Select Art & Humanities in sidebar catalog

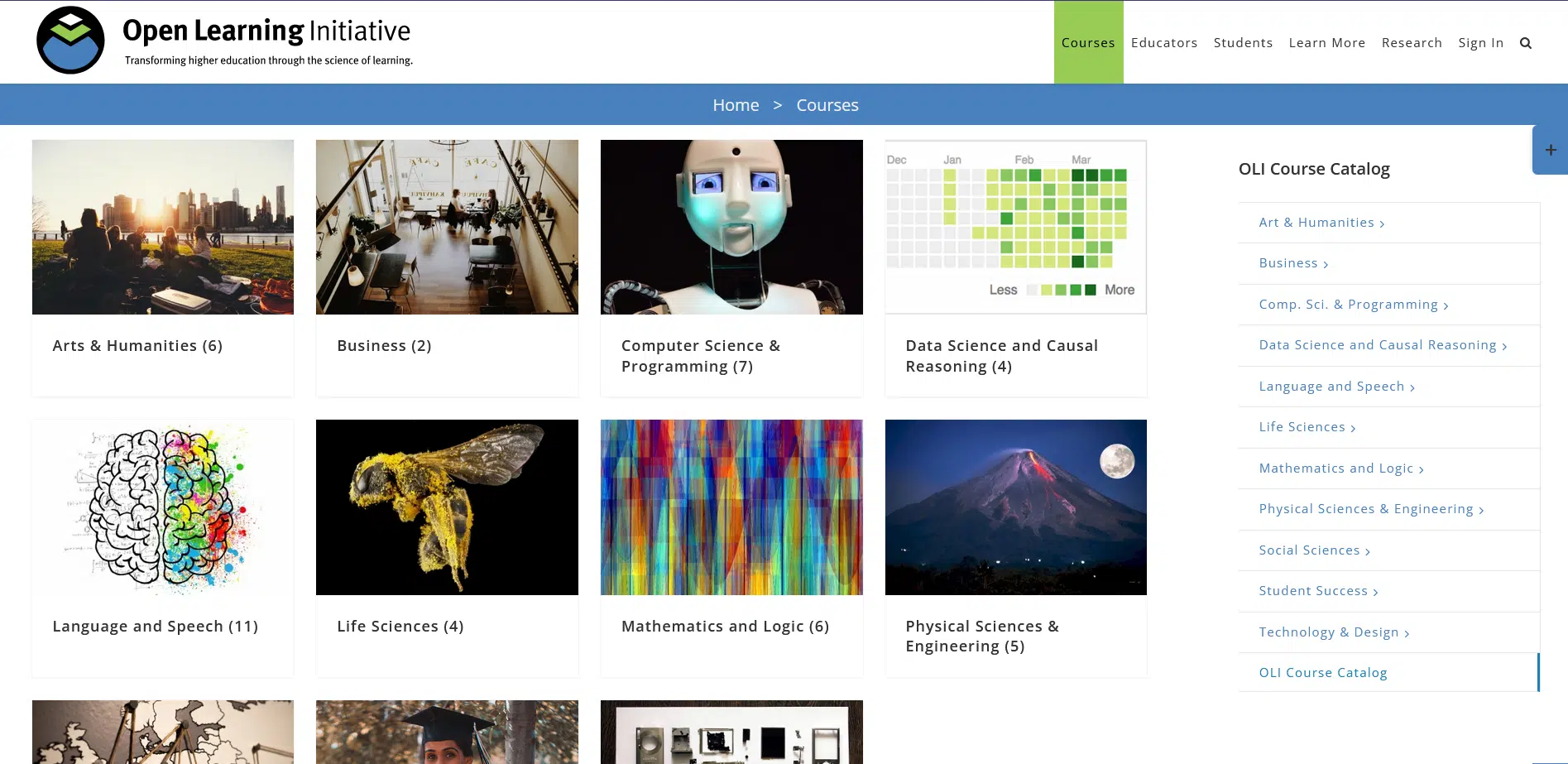click(x=1321, y=223)
